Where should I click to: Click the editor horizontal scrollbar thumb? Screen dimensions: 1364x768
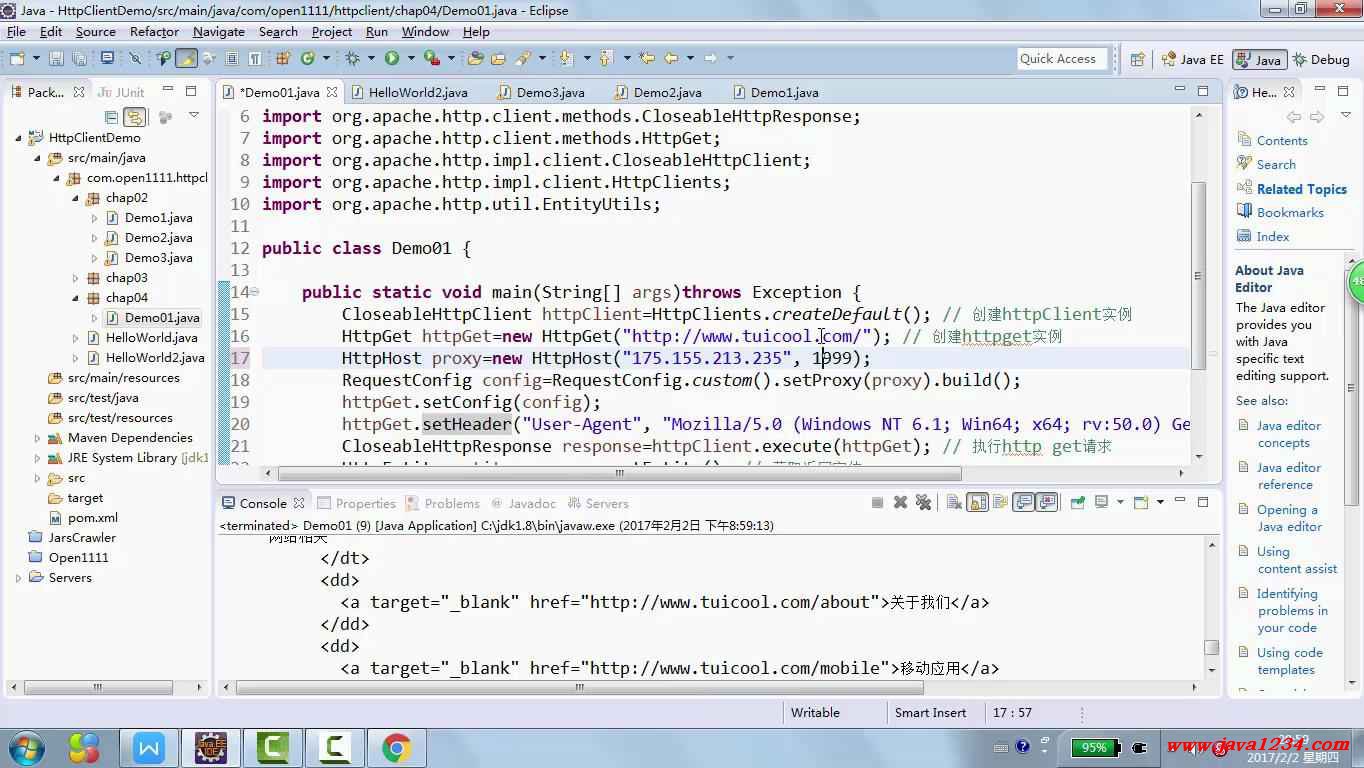[x=620, y=474]
